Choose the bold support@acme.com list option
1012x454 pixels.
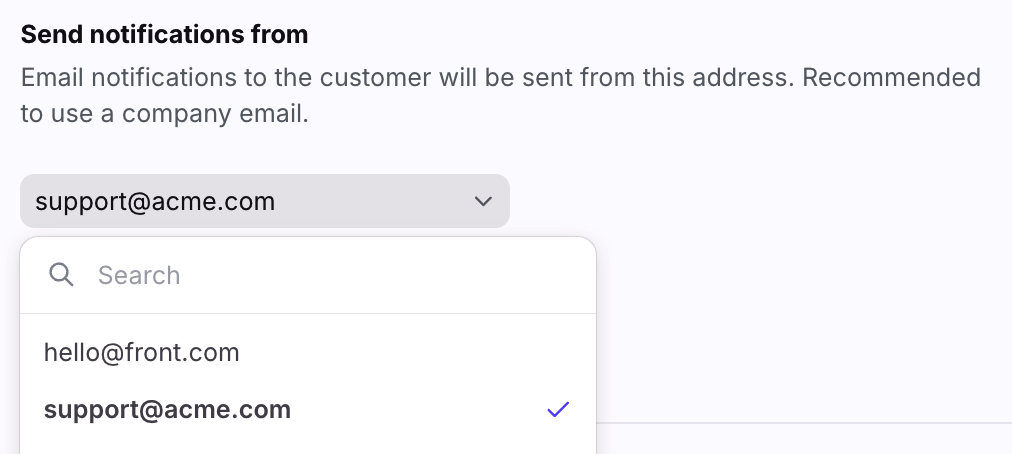pos(168,410)
